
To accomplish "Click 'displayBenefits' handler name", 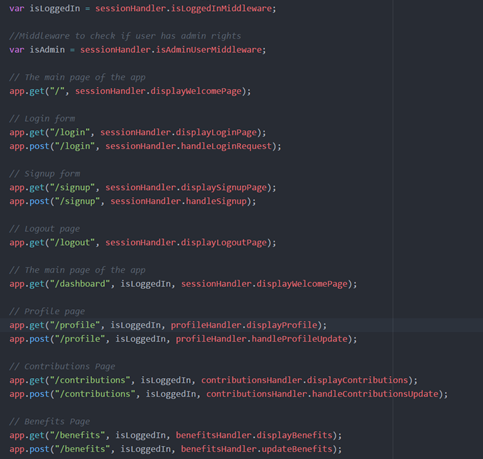I will (295, 435).
